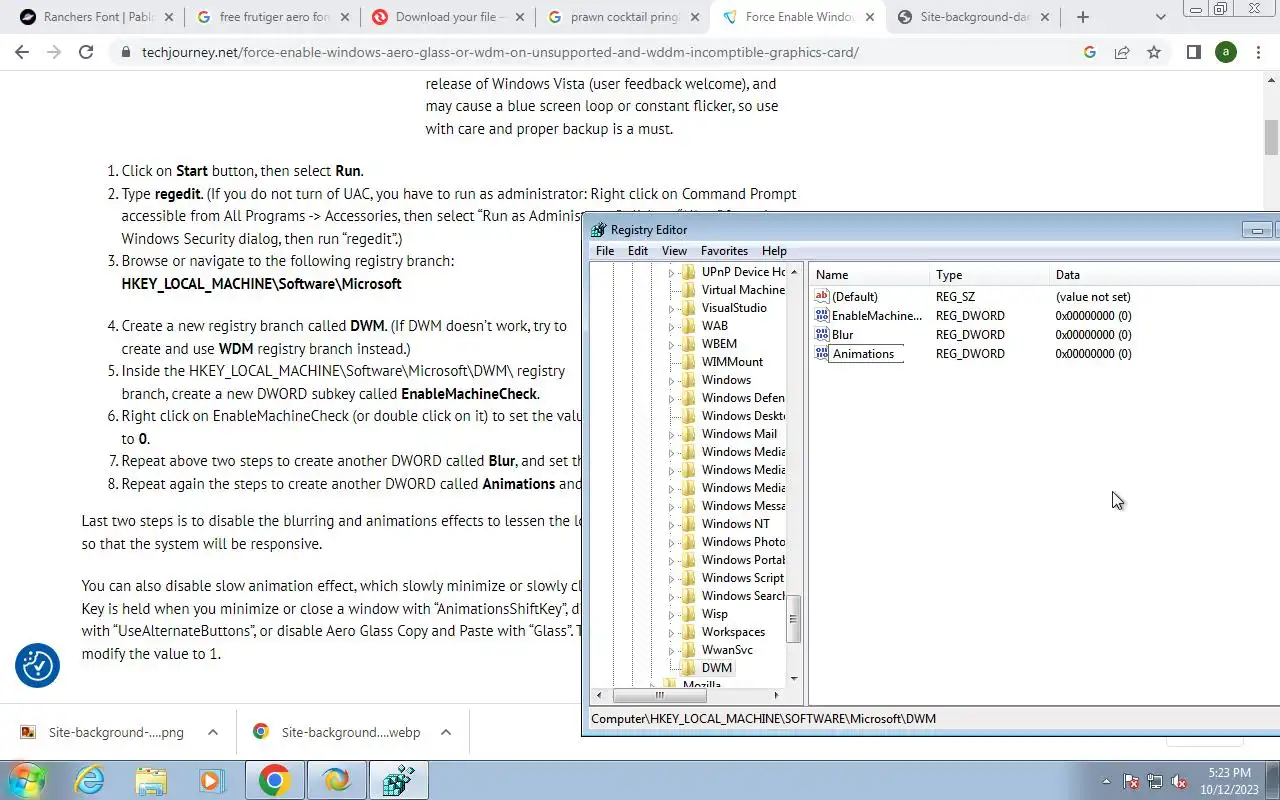
Task: Click the volume tray icon
Action: [x=1179, y=782]
